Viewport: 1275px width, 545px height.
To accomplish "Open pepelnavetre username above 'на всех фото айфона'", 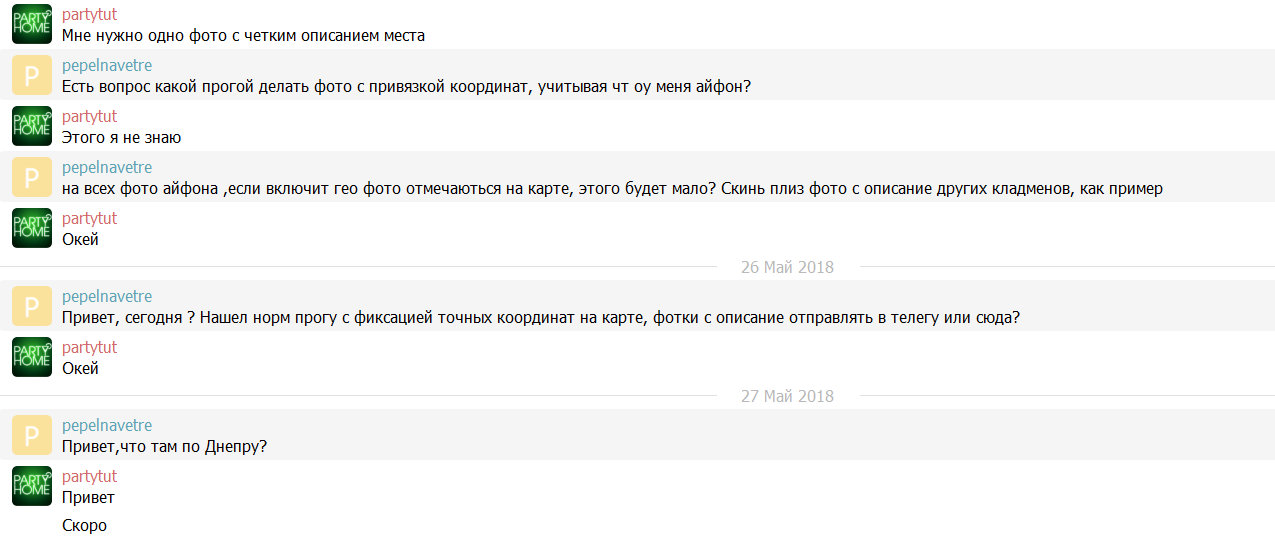I will coord(107,168).
